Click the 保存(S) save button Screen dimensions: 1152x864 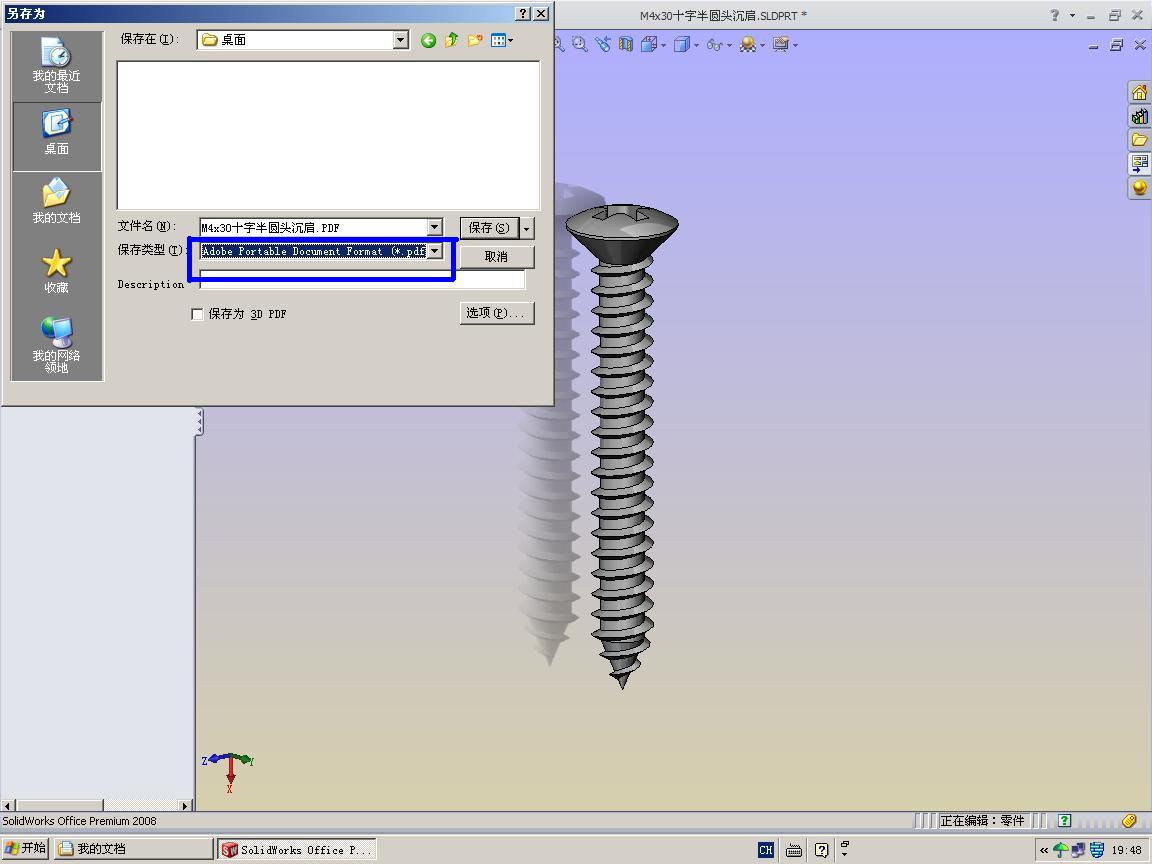[x=489, y=228]
